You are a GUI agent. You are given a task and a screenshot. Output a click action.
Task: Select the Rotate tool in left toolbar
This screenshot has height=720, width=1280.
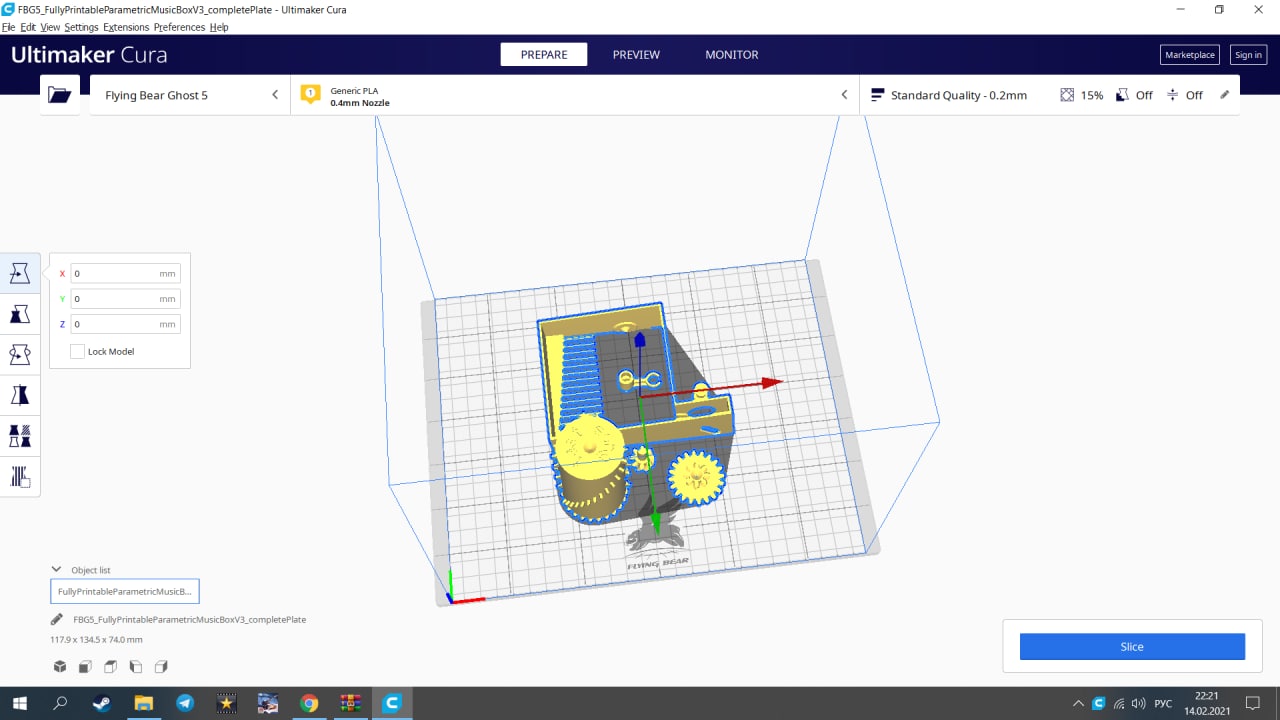pos(20,354)
